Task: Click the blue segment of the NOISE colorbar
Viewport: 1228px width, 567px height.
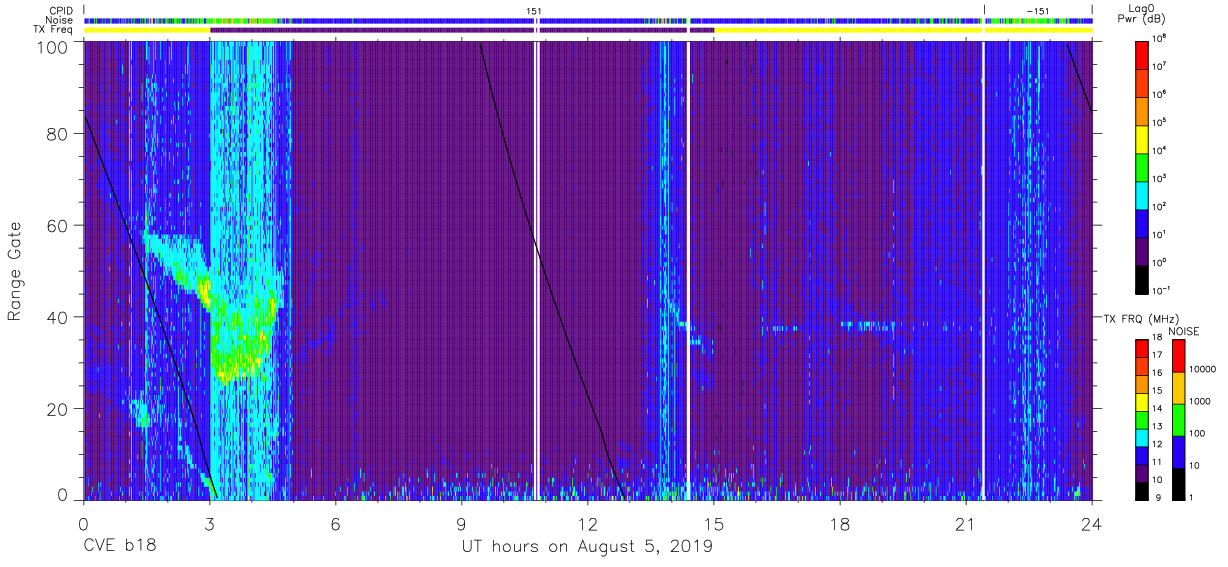Action: point(1178,450)
